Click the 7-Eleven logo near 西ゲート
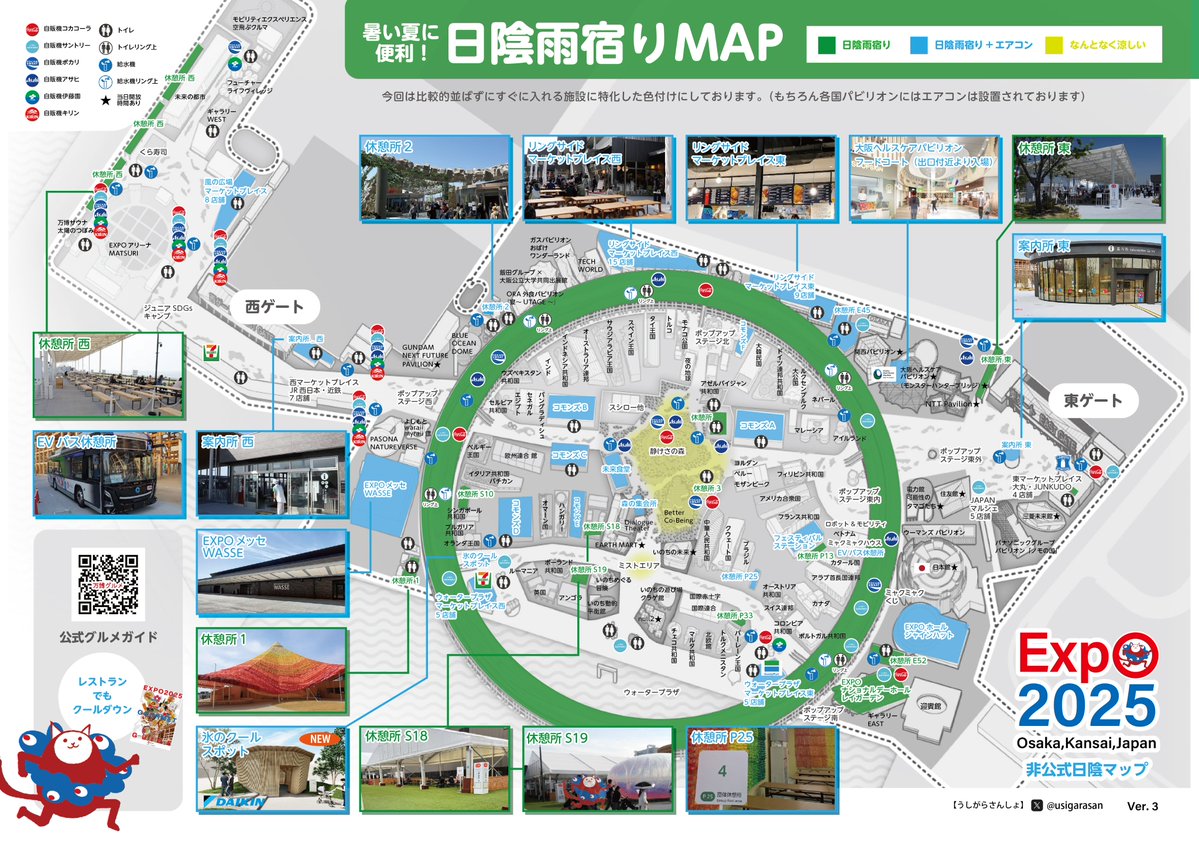 click(212, 352)
